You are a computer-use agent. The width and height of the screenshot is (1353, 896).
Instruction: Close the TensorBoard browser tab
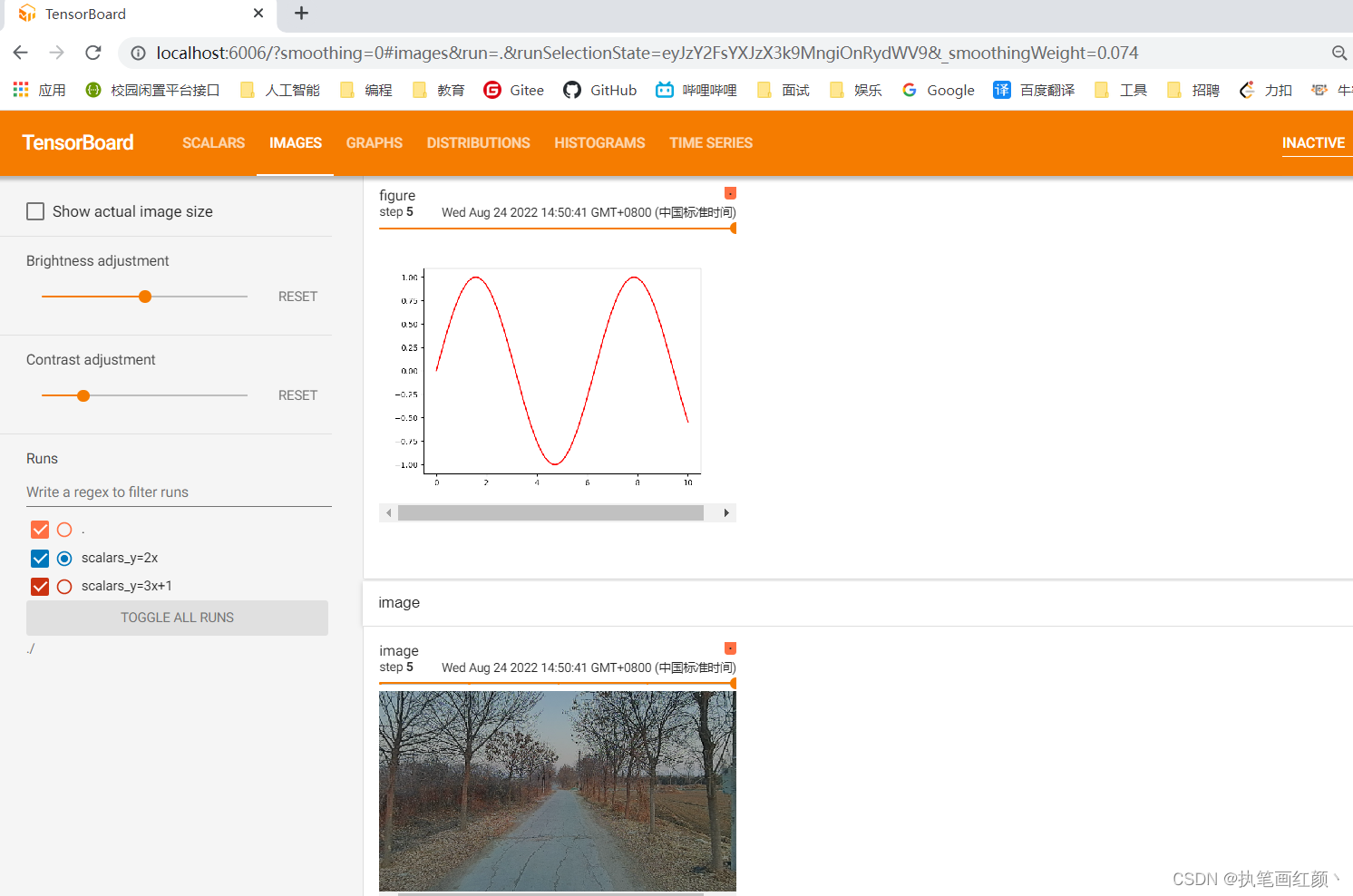pos(258,14)
